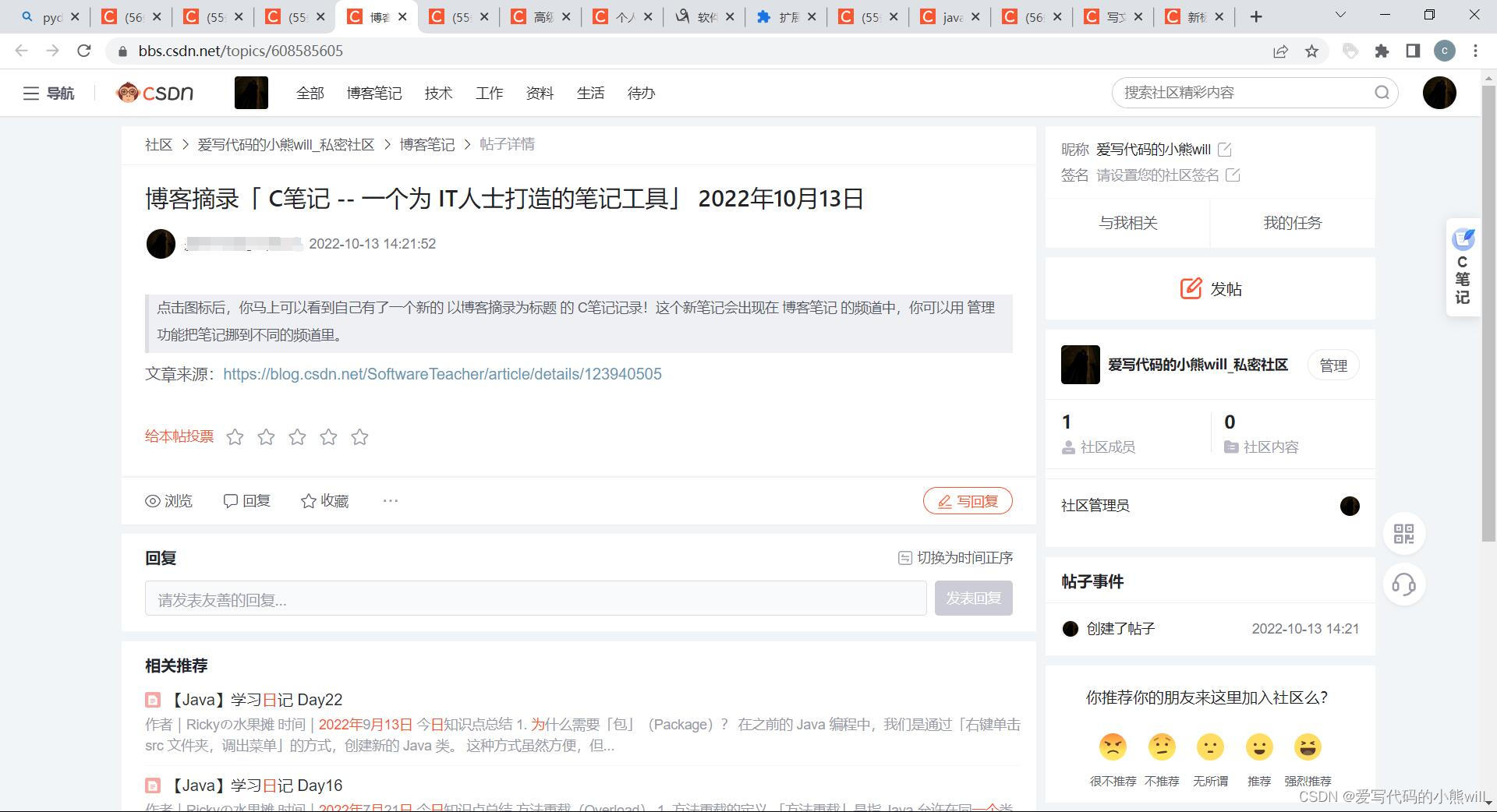1497x812 pixels.
Task: Open 爱写代码的小熊will_私密社区 breadcrumb
Action: (285, 144)
